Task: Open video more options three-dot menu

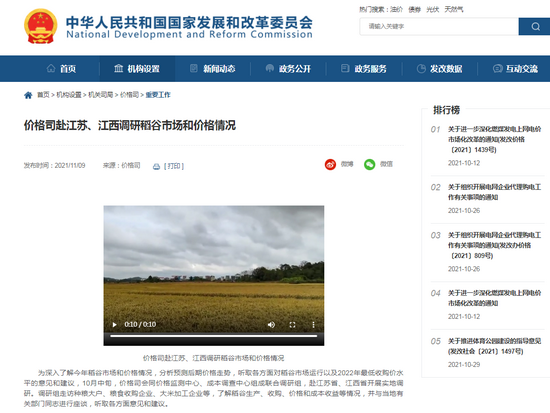Action: point(313,325)
